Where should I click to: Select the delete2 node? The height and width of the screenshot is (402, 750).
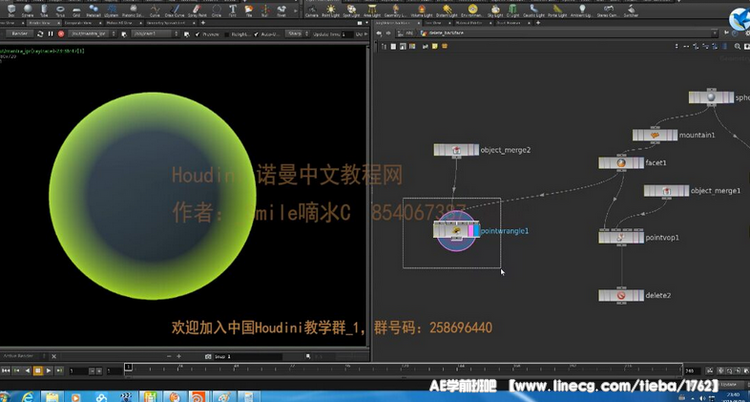click(621, 295)
